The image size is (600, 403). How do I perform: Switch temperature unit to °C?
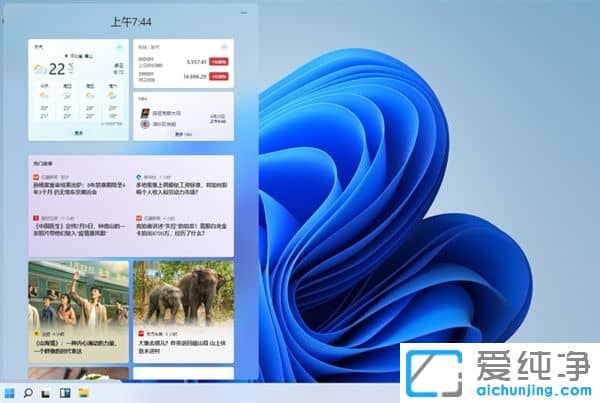click(x=71, y=66)
